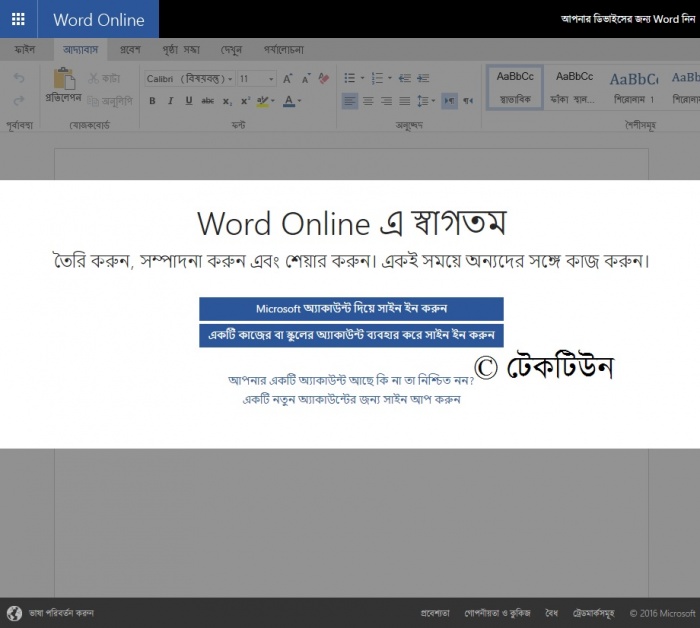Click the Decrease Indent icon
The width and height of the screenshot is (700, 628).
pos(405,78)
